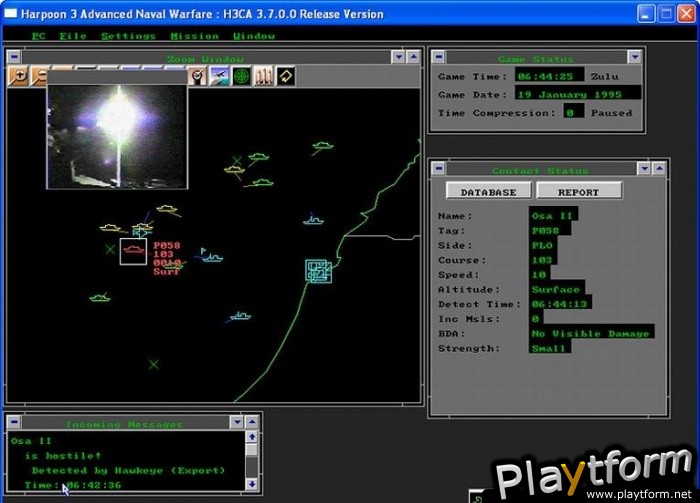
Task: Select the cyan ship nearest the coastline
Action: coord(313,220)
